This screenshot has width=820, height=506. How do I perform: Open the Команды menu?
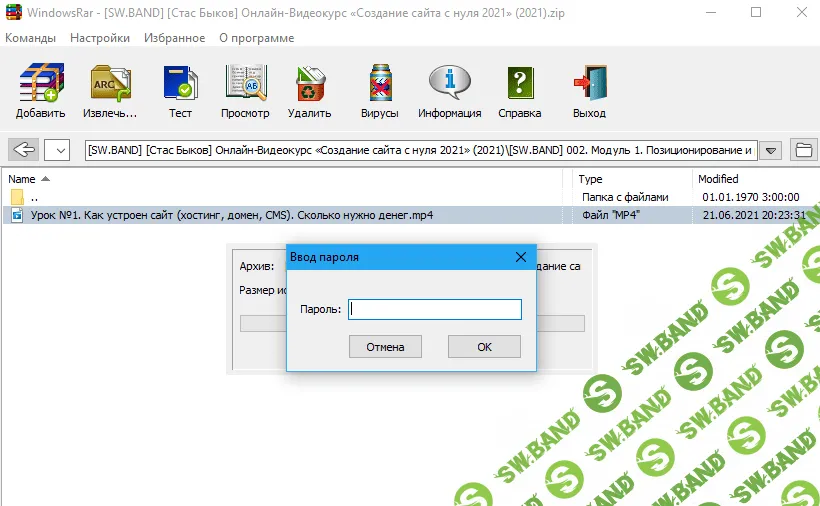tap(31, 38)
